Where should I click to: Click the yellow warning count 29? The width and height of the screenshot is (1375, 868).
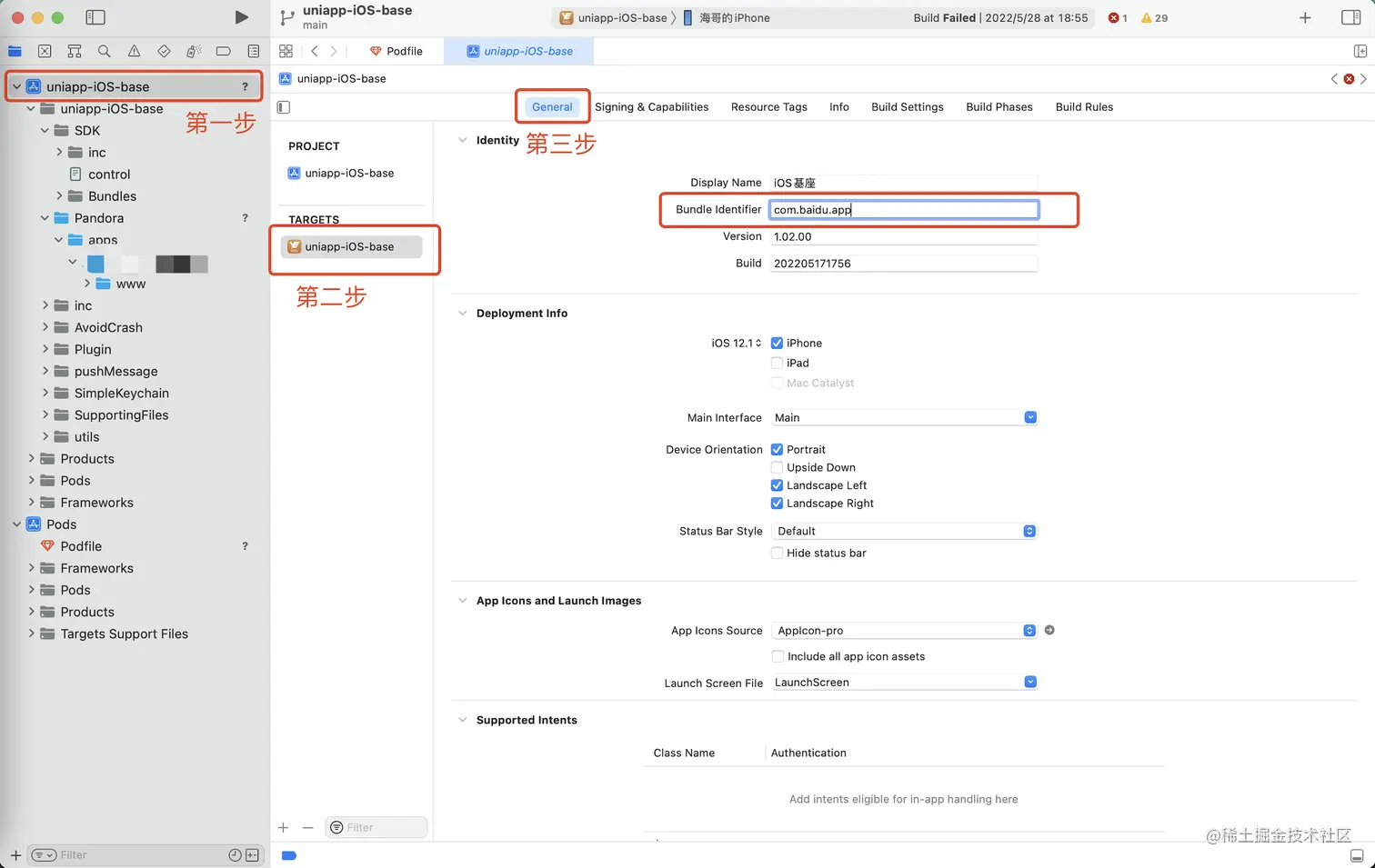[x=1154, y=17]
